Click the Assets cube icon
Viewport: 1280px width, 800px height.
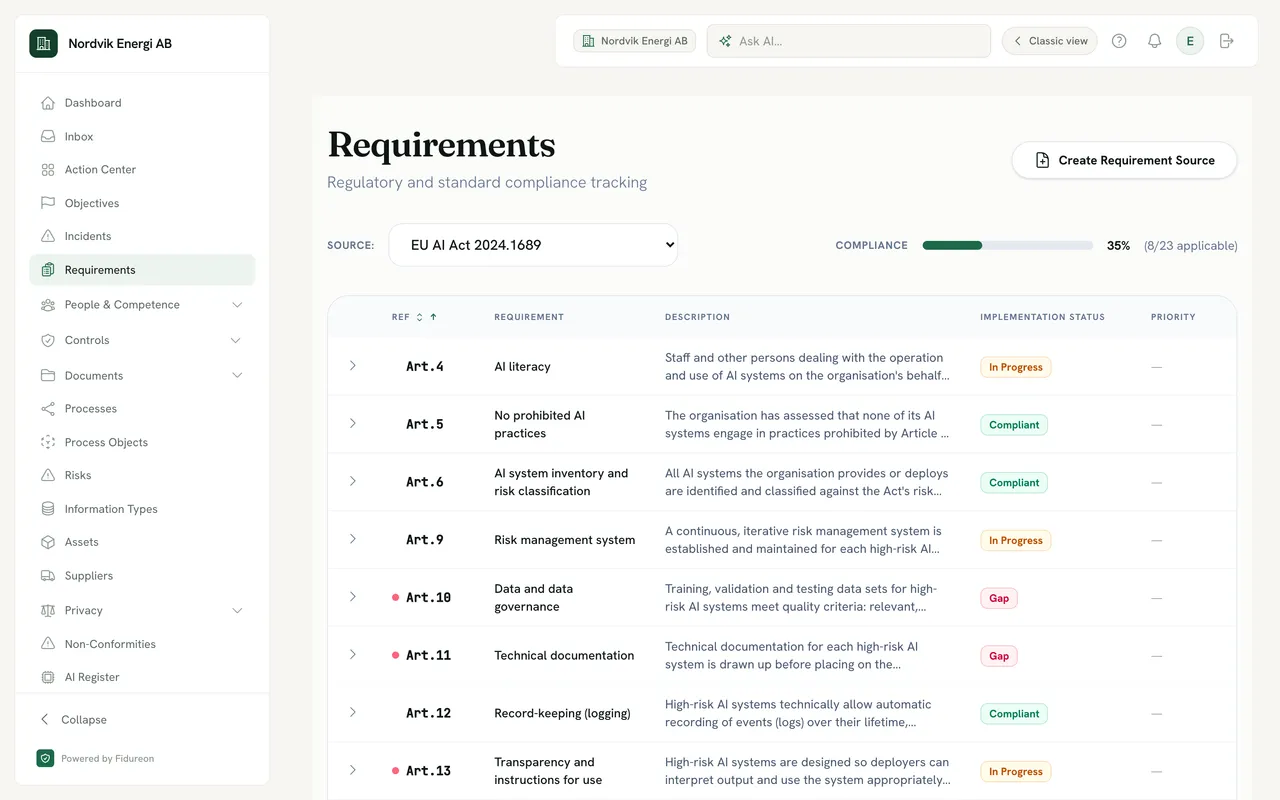pos(48,542)
